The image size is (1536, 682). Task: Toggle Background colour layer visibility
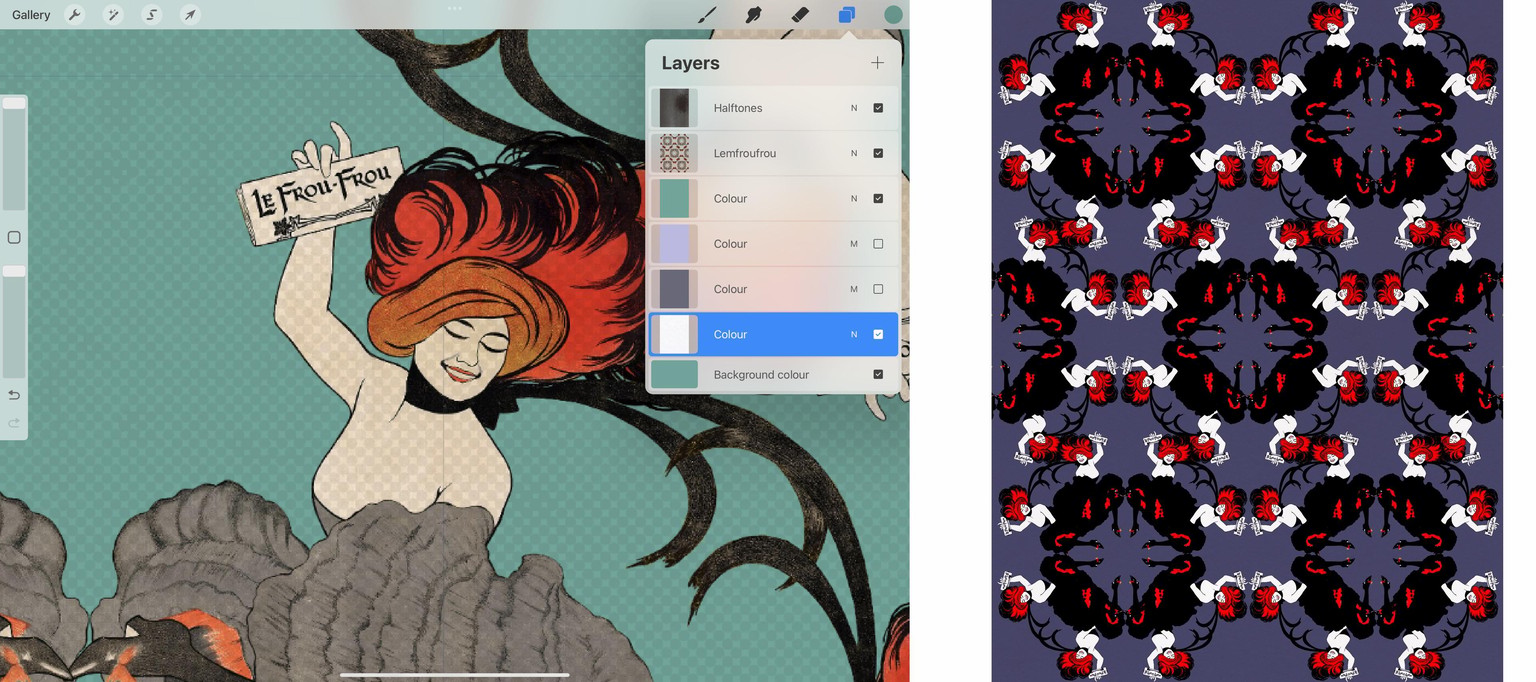tap(878, 374)
